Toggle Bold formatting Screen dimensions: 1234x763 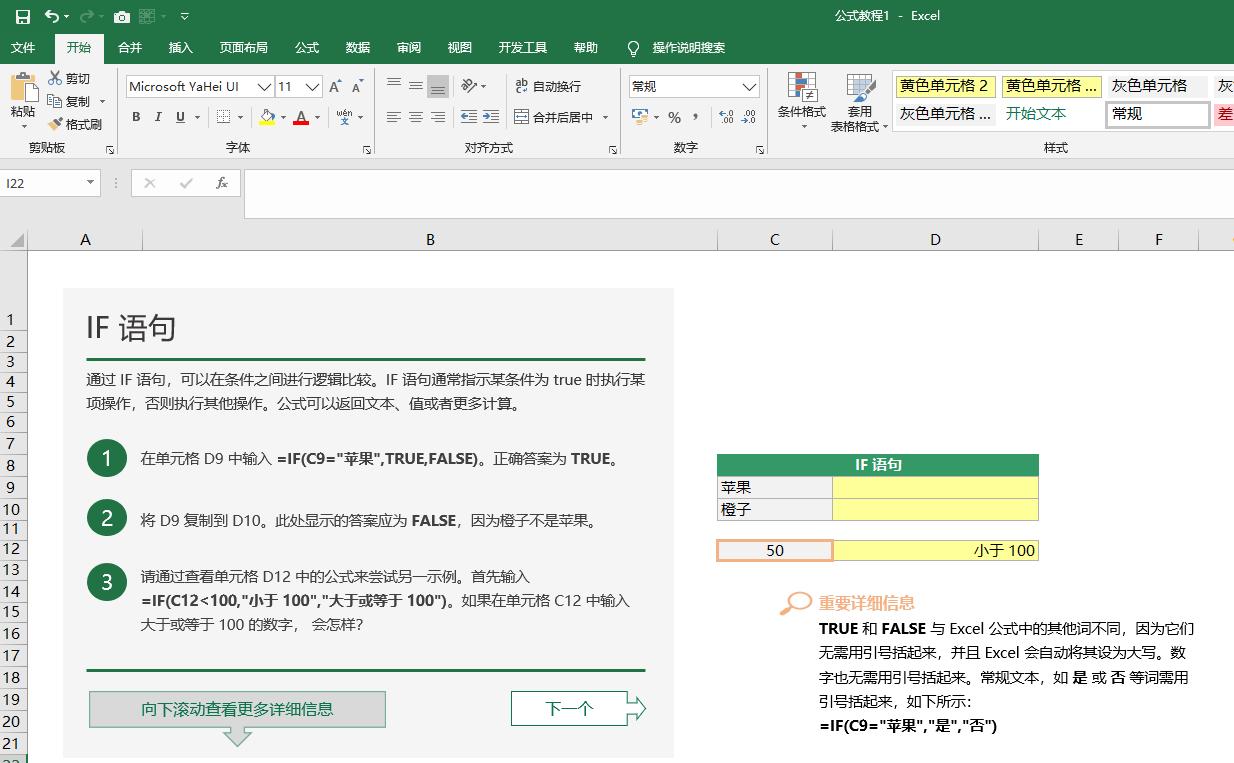(x=135, y=117)
